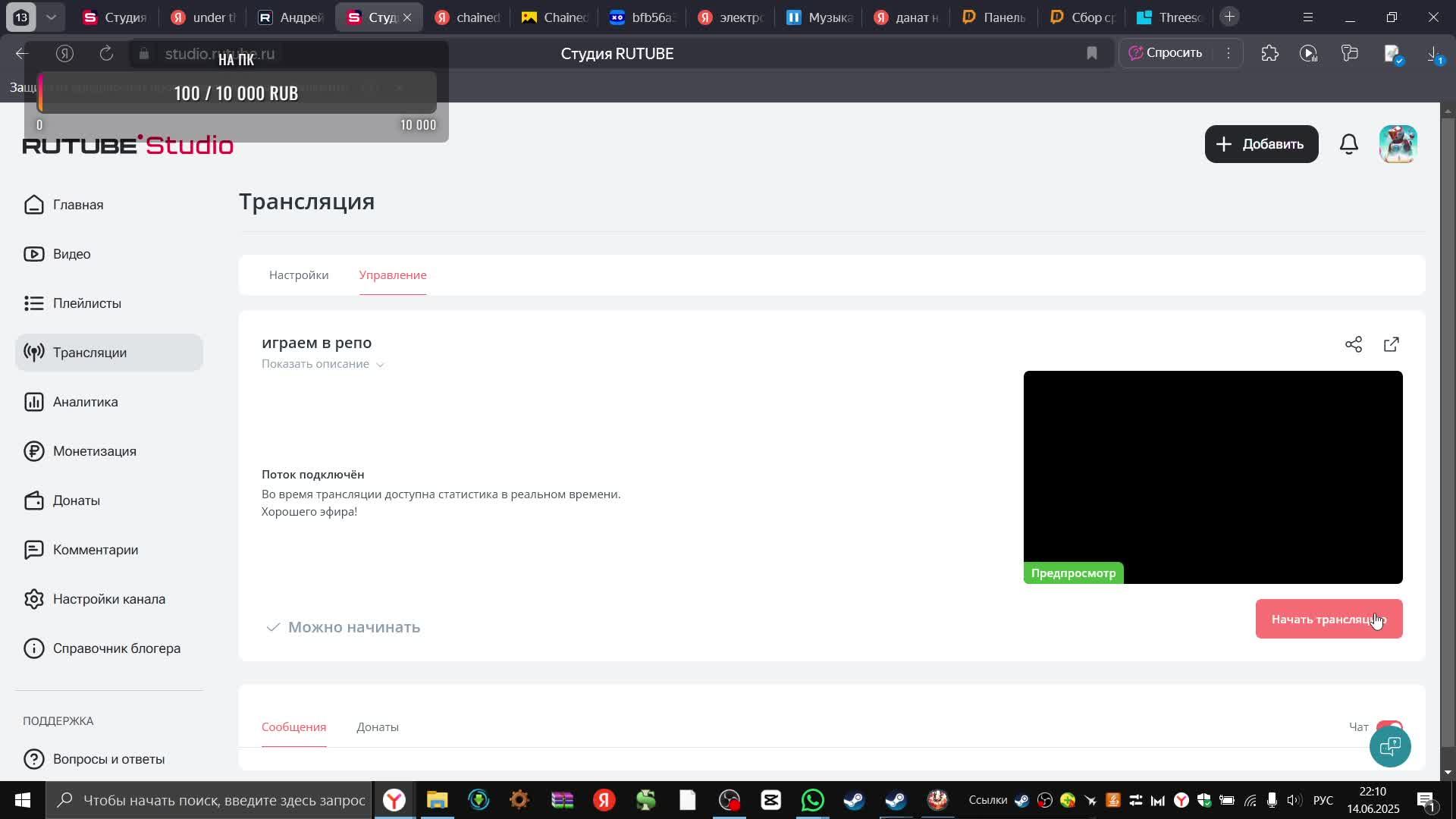Viewport: 1456px width, 819px height.
Task: Open CapCut from the taskbar
Action: pyautogui.click(x=771, y=800)
